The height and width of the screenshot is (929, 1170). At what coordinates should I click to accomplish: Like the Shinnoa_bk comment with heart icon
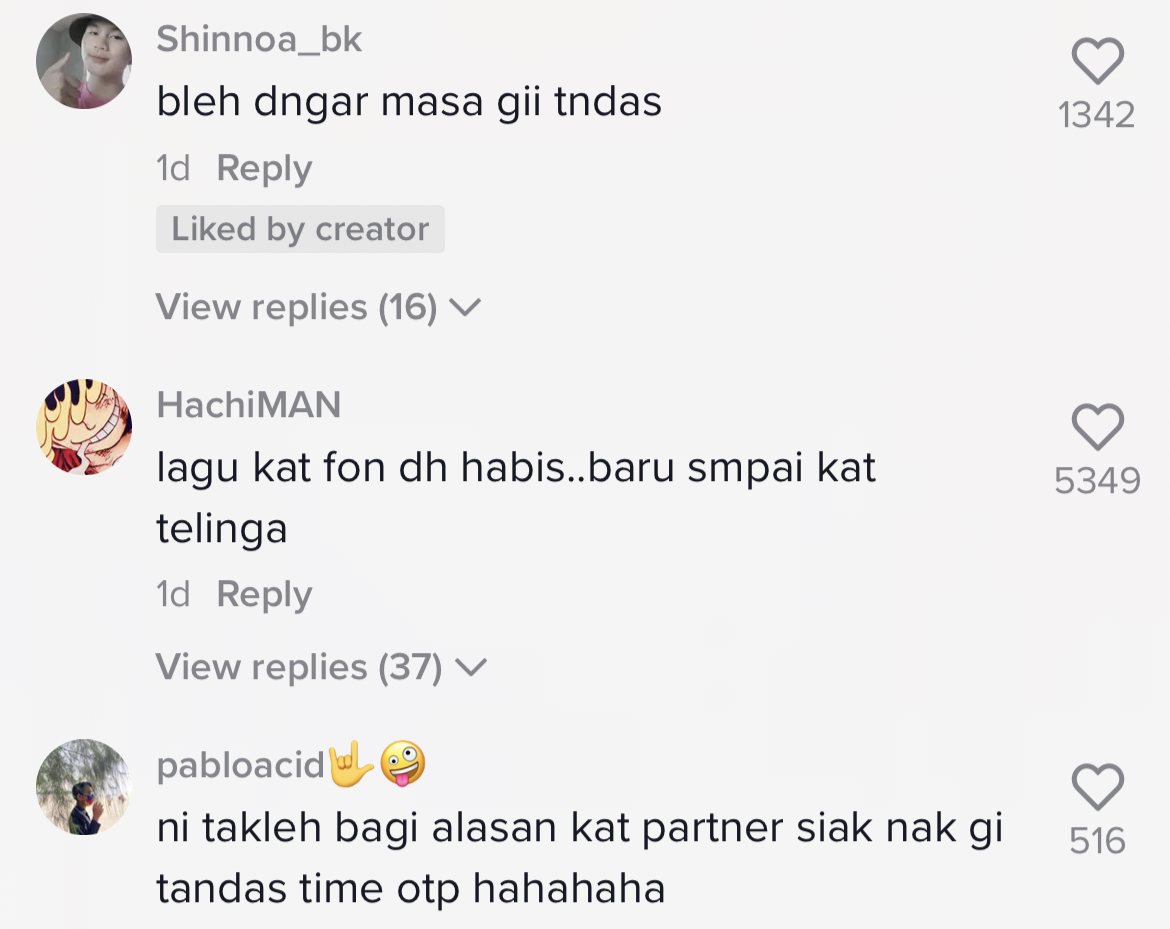pyautogui.click(x=1097, y=60)
